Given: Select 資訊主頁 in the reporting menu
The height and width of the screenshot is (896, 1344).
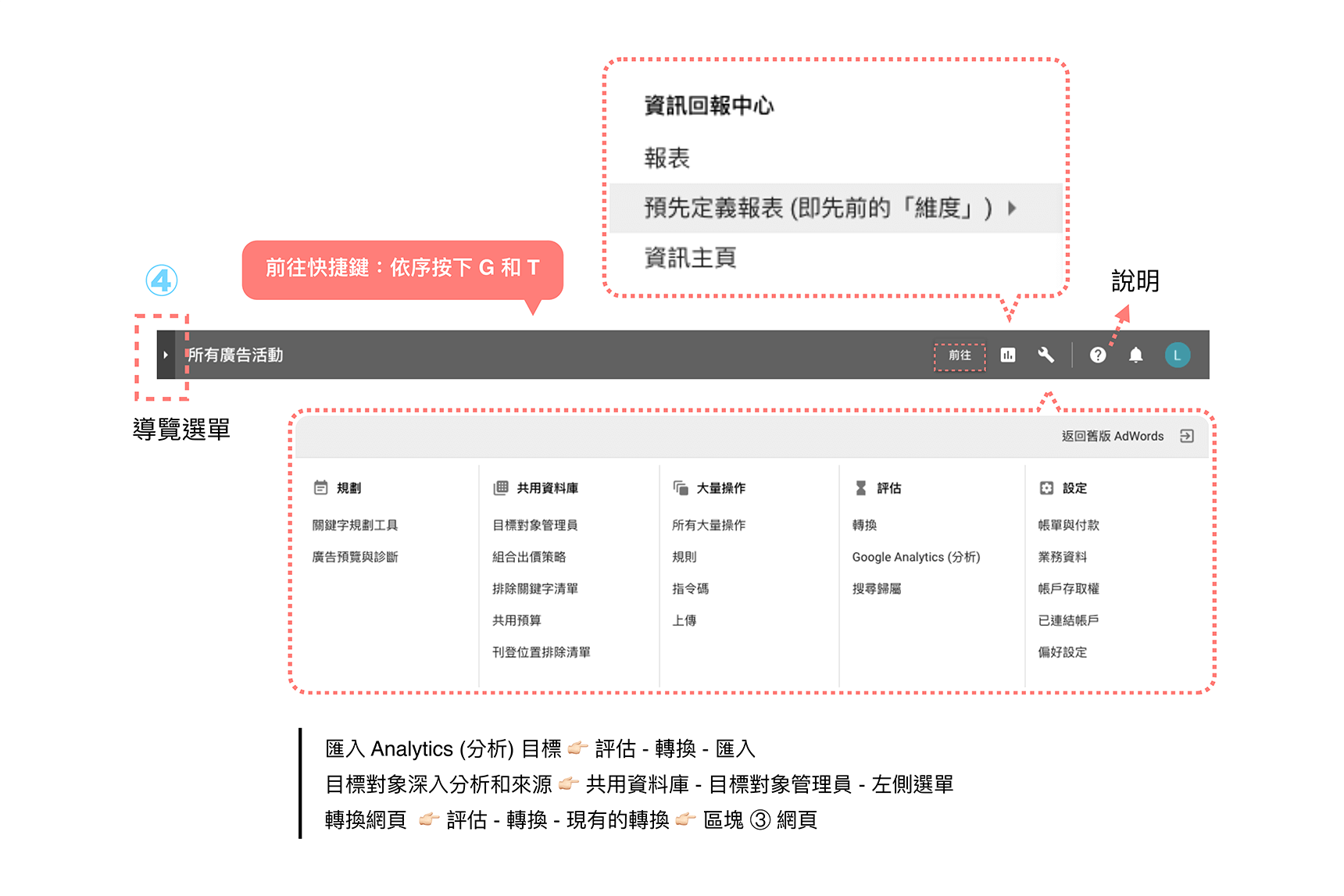Looking at the screenshot, I should click(690, 258).
